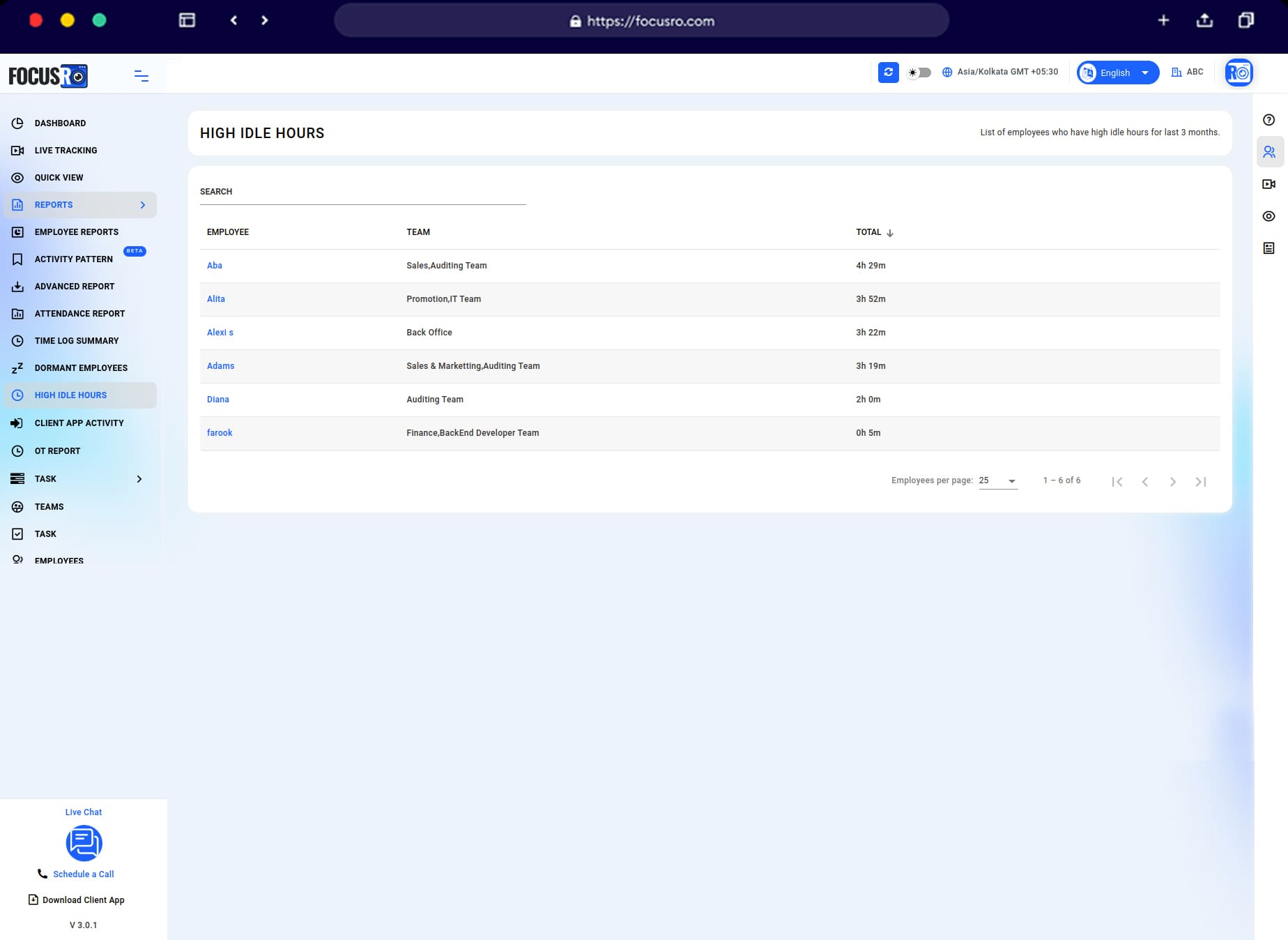Click the quick view eye icon on right sidebar
The image size is (1288, 940).
(1269, 216)
